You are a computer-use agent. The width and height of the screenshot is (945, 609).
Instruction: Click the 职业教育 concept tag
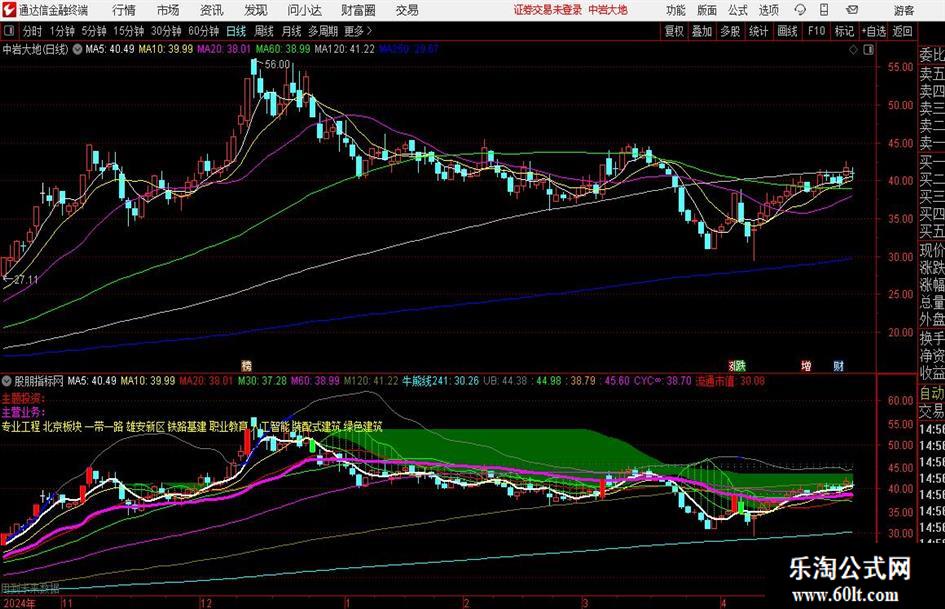tap(228, 427)
